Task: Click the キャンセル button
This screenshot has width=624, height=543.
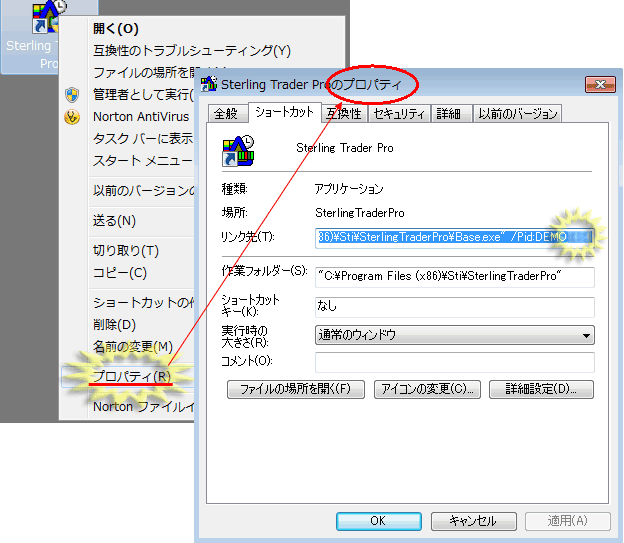Action: pos(474,521)
